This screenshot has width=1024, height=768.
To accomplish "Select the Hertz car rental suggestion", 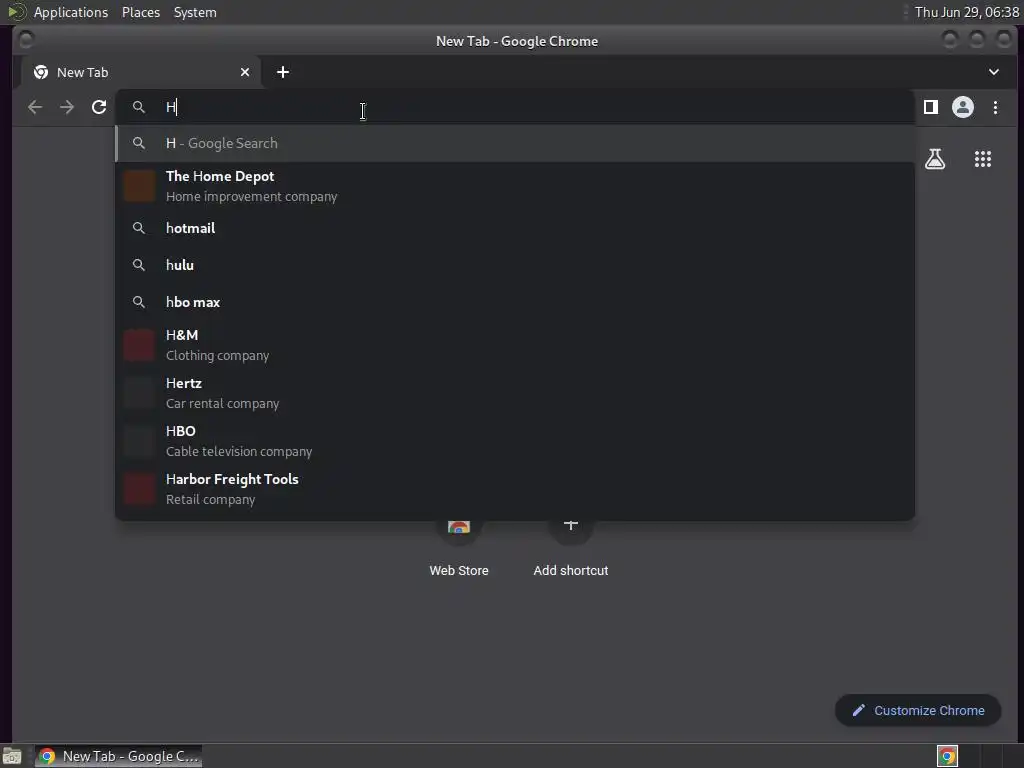I will [515, 392].
